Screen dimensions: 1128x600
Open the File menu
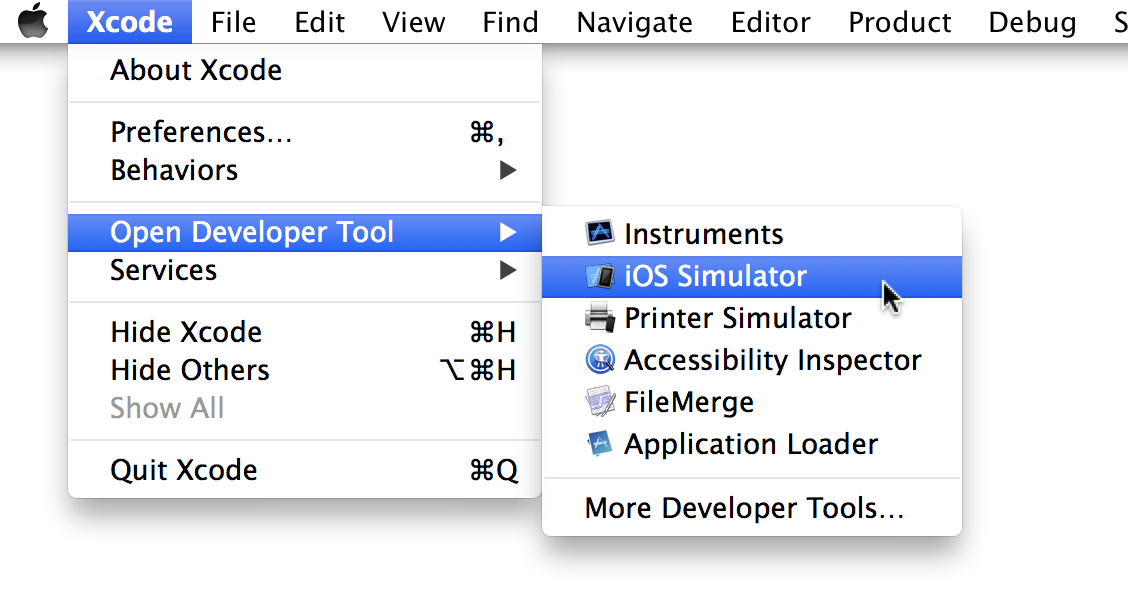point(233,22)
